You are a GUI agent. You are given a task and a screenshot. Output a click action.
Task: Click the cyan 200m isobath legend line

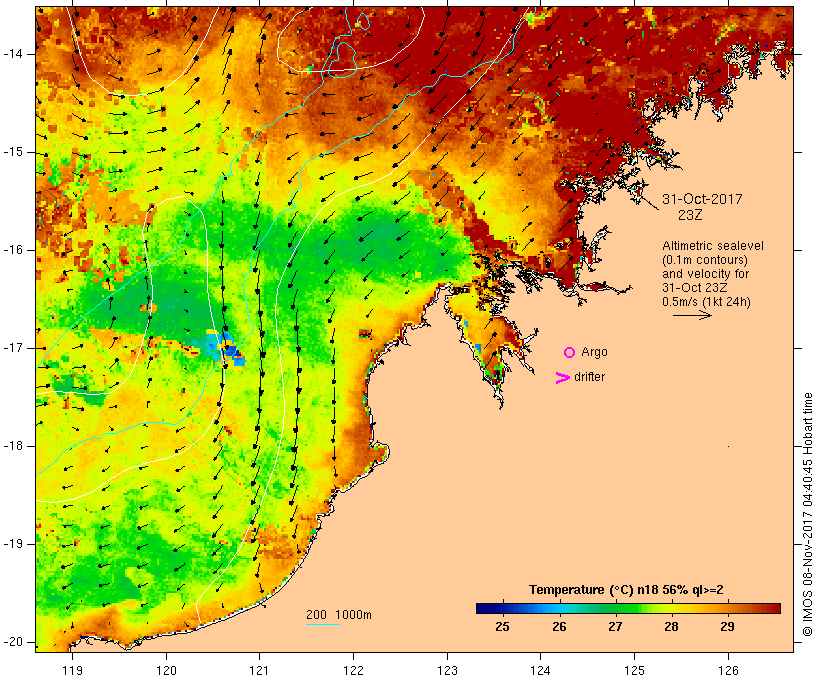(323, 625)
